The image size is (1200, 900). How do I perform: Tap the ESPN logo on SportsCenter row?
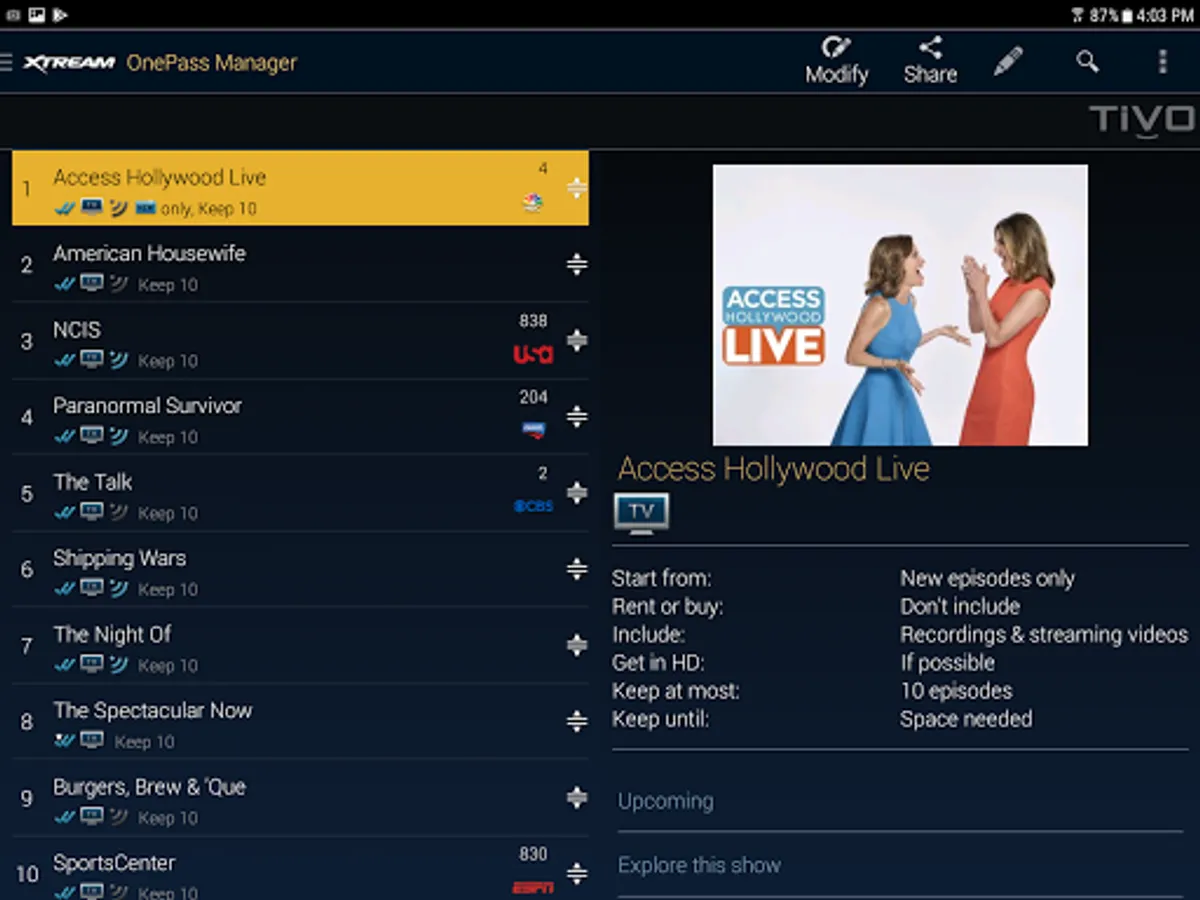coord(533,888)
